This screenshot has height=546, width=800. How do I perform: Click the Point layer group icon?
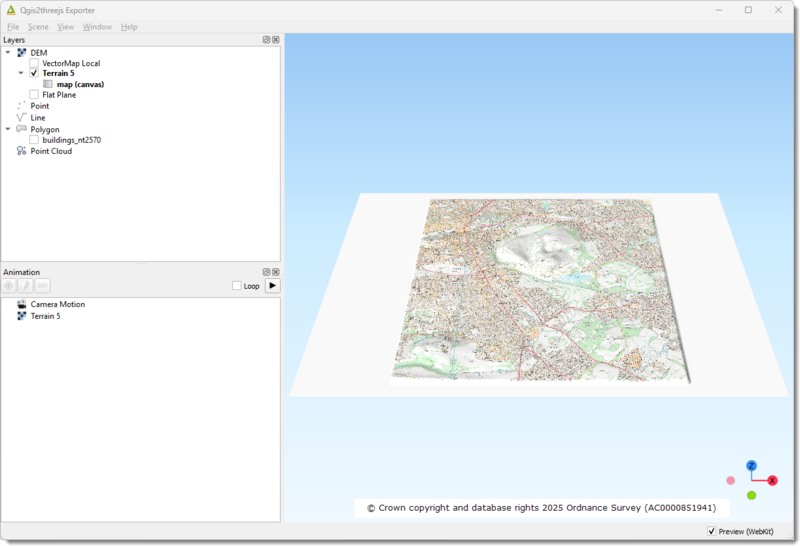point(21,106)
